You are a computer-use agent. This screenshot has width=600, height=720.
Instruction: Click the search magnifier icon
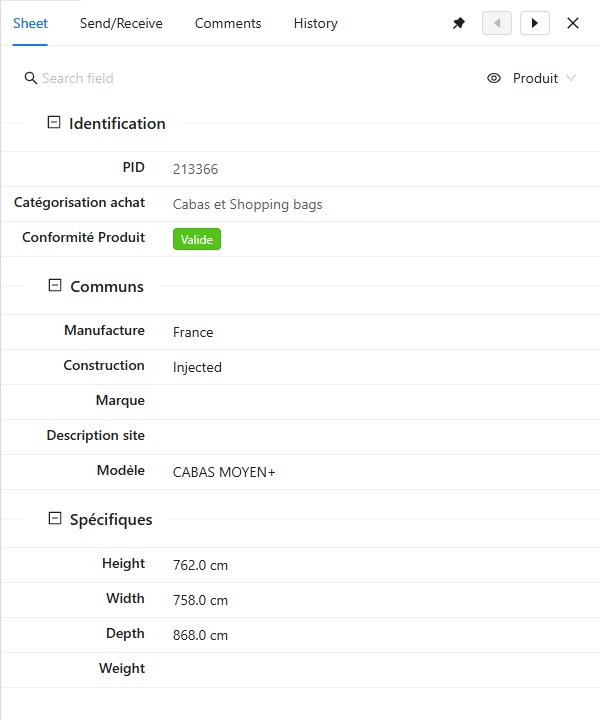click(31, 78)
